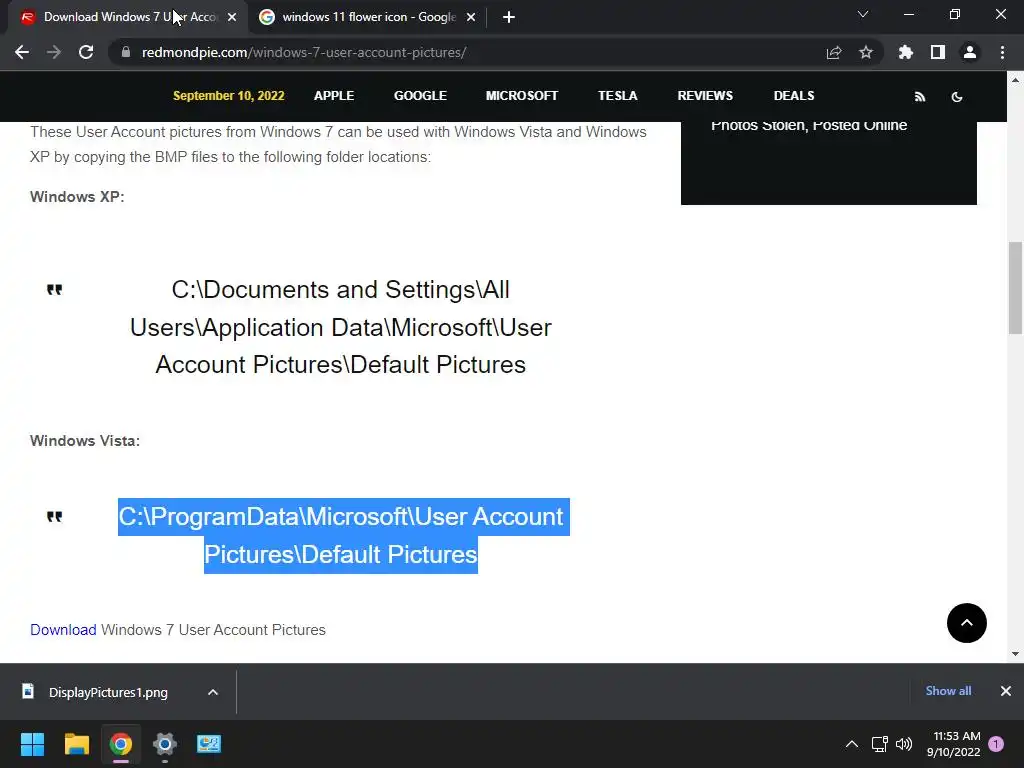Open the MICROSOFT menu category
This screenshot has width=1024, height=768.
[522, 95]
